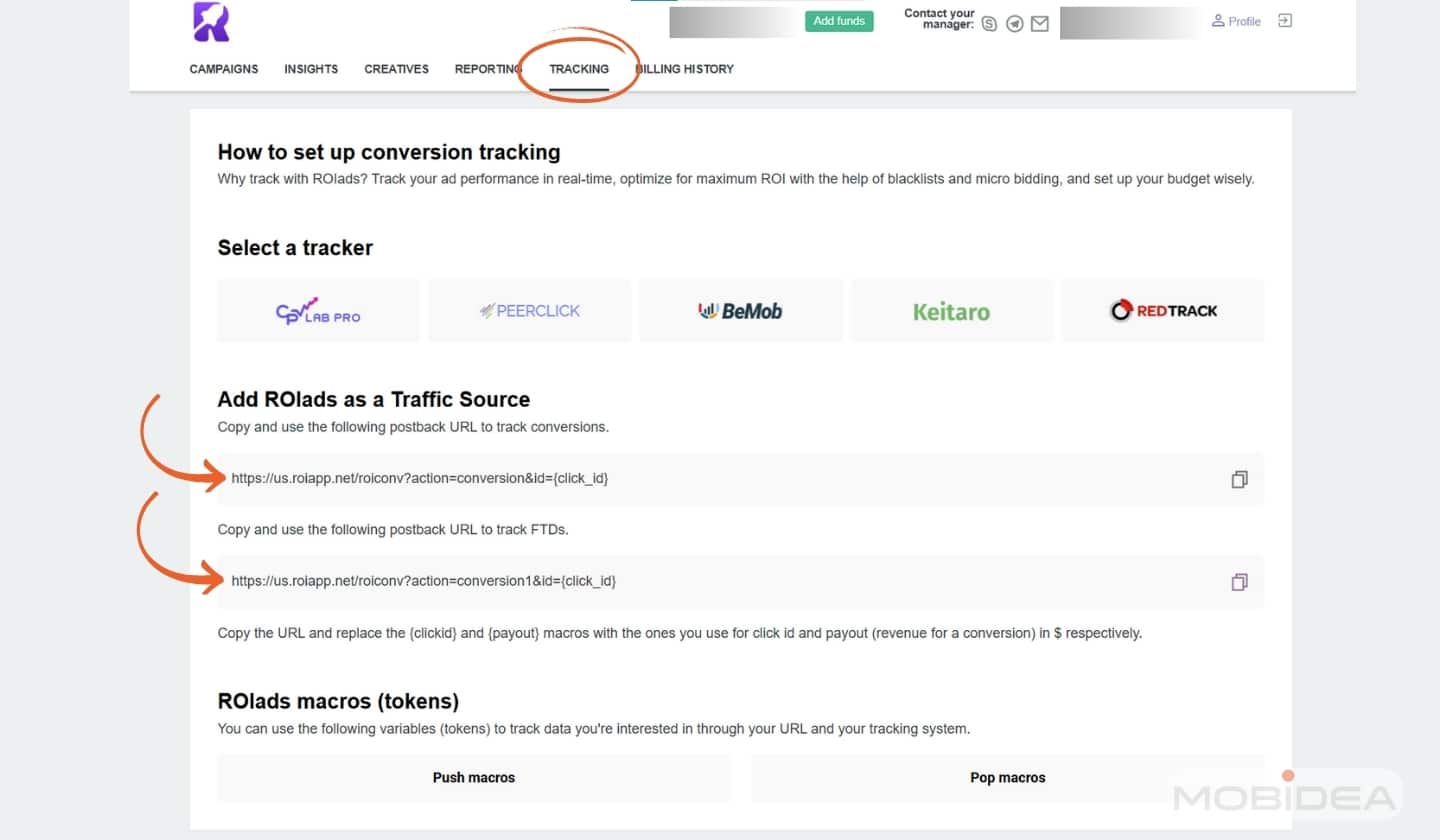Open the Telegram contact icon

pos(1014,23)
